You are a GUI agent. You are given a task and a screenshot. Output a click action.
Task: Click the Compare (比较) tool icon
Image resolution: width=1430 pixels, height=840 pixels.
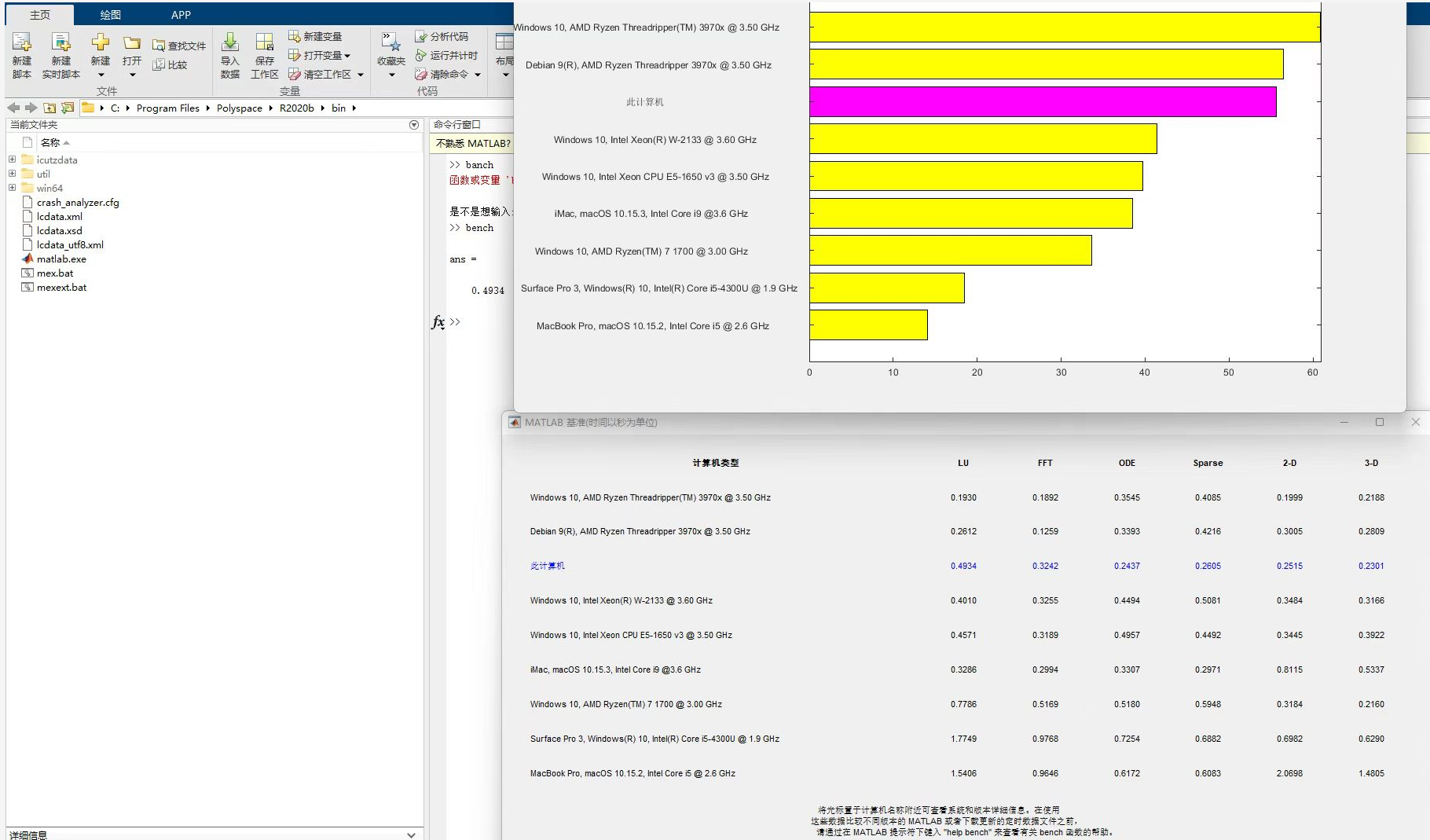coord(159,65)
